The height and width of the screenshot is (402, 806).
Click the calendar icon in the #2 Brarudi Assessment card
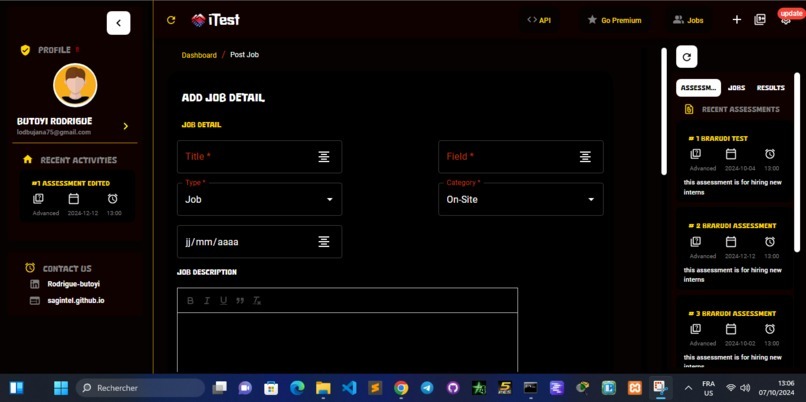(x=731, y=242)
